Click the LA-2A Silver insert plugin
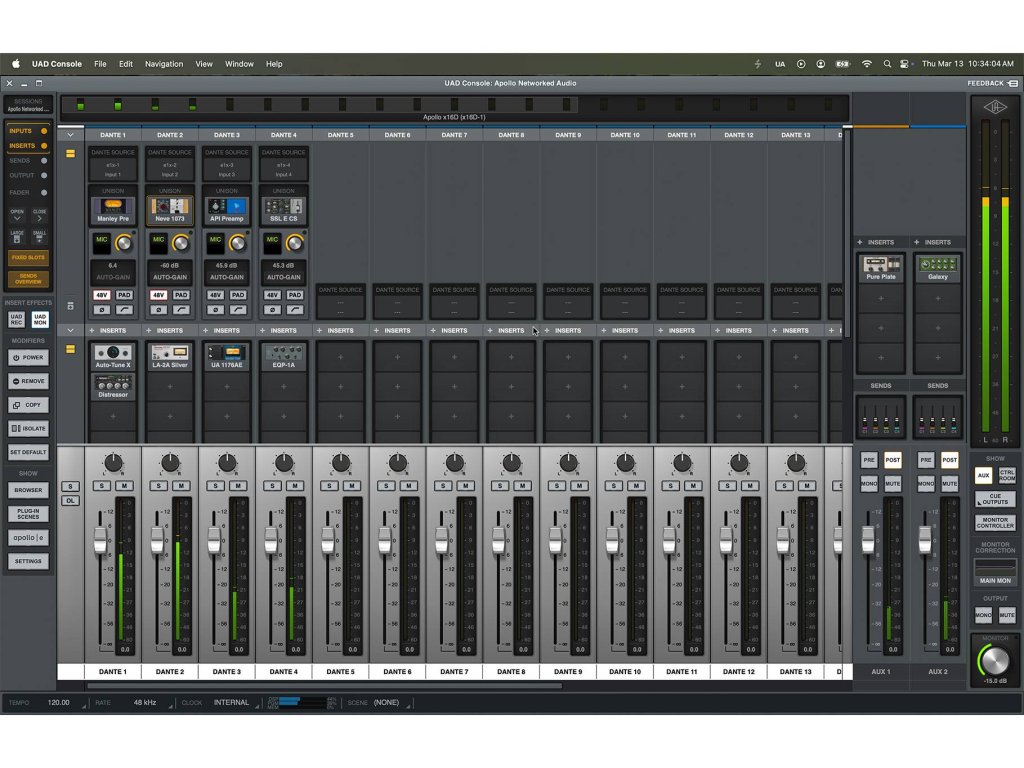 click(x=170, y=355)
